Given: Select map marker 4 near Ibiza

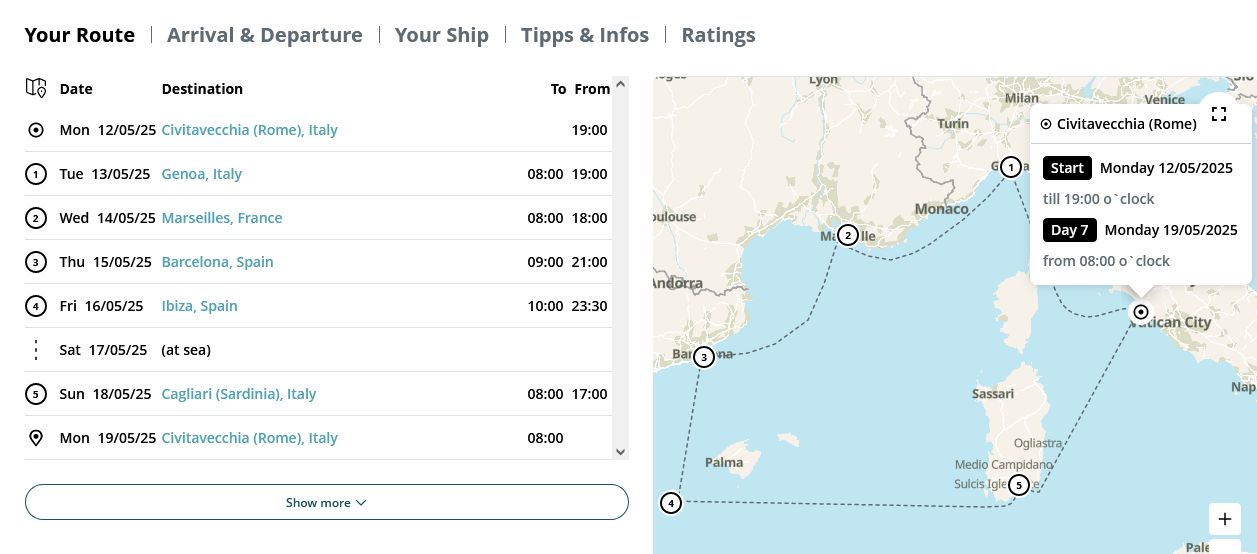Looking at the screenshot, I should (671, 503).
